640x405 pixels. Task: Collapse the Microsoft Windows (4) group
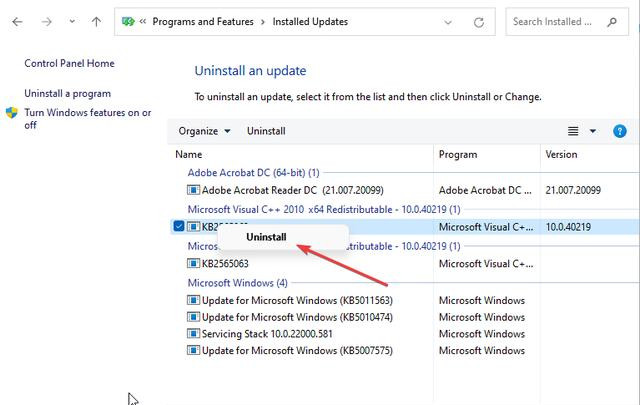click(x=238, y=283)
